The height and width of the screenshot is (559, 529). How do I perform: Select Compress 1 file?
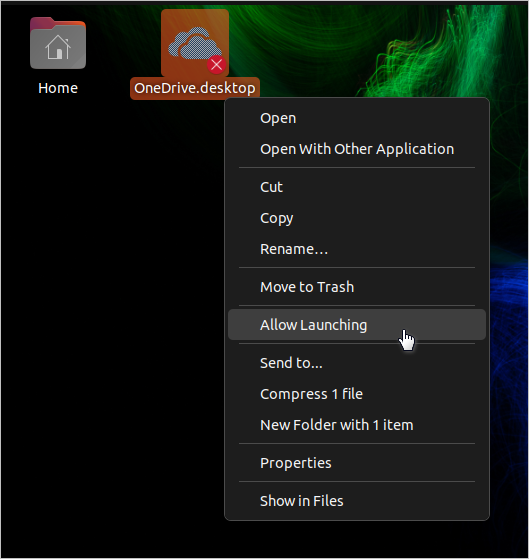coord(357,394)
